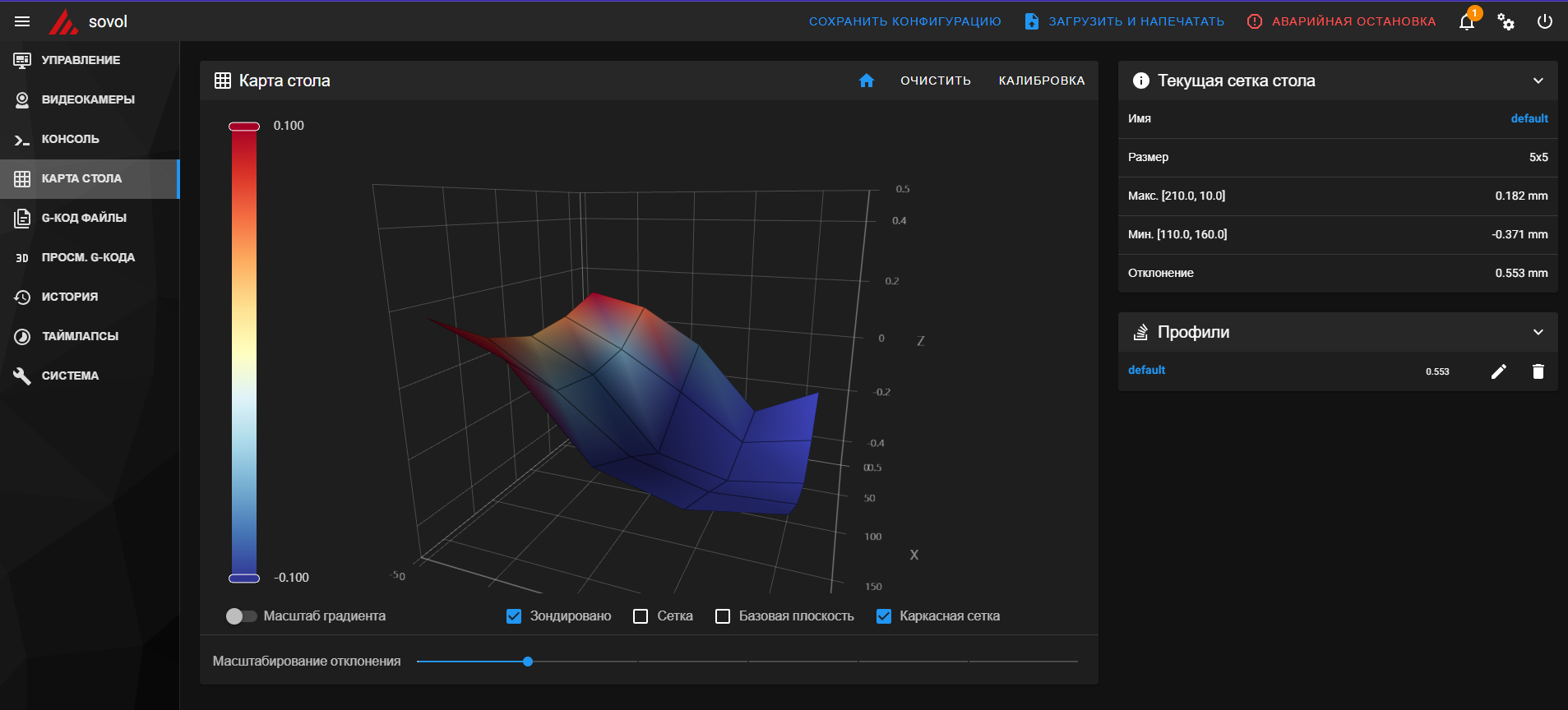Click the power icon in header
This screenshot has width=1568, height=710.
point(1545,22)
